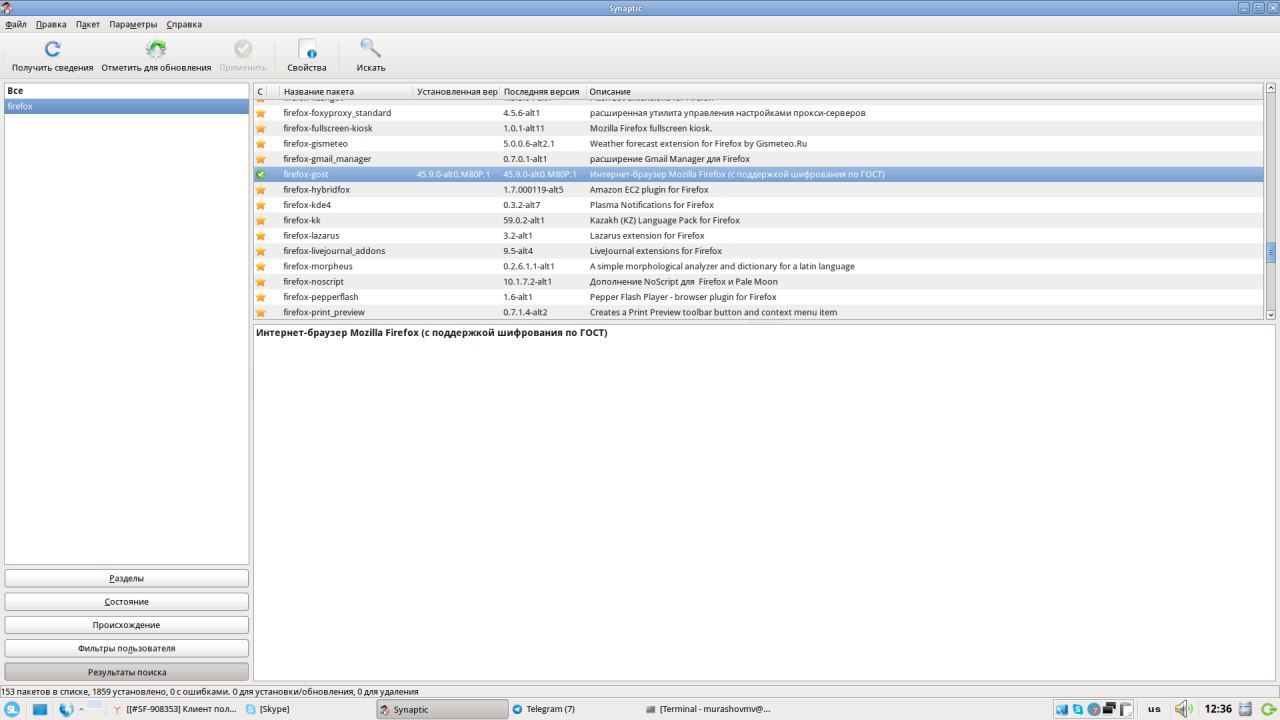Viewport: 1280px width, 720px height.
Task: Click the keyboard layout 'us' indicator
Action: point(1154,709)
